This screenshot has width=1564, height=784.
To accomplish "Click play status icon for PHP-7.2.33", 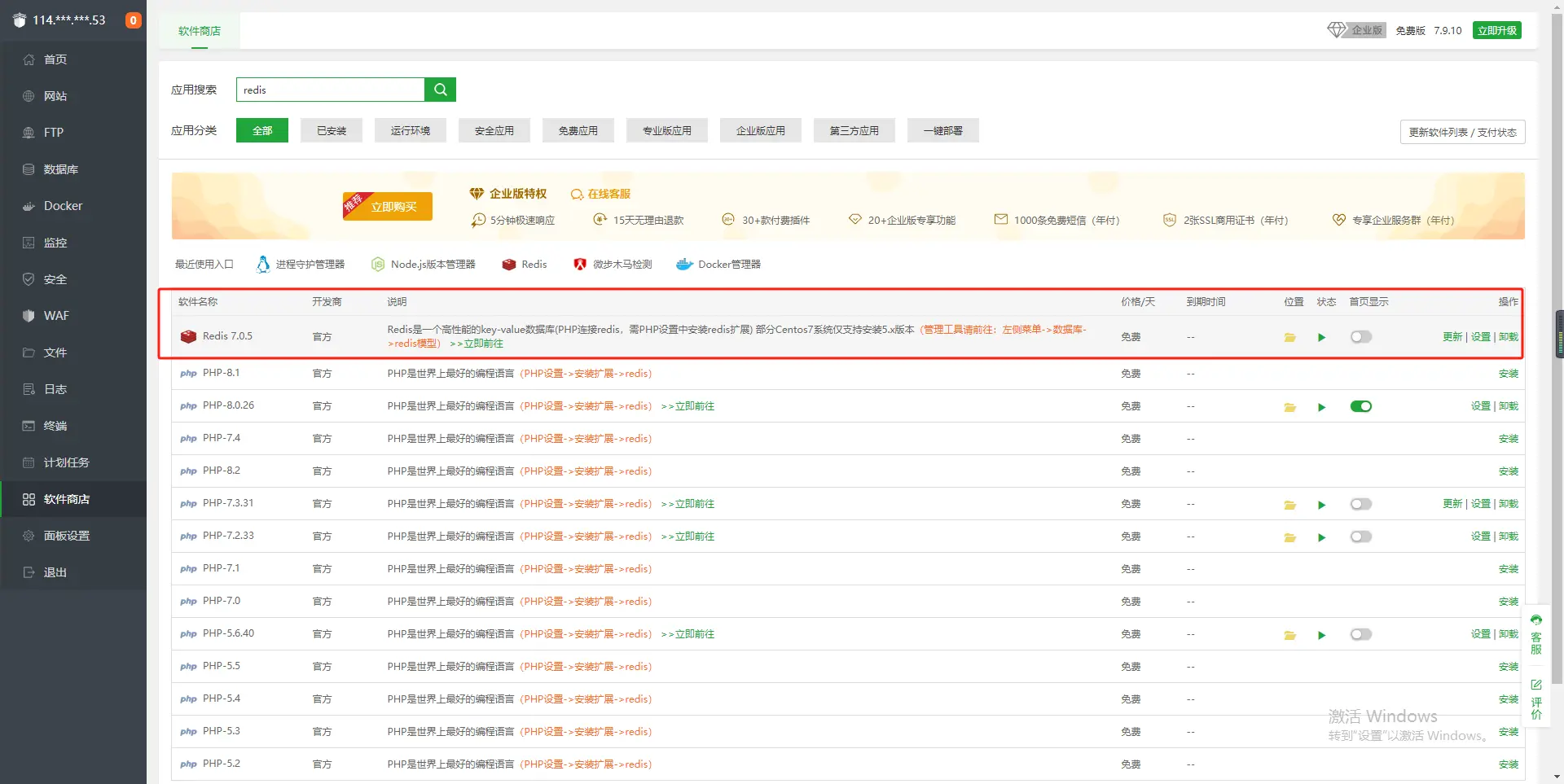I will (1321, 537).
